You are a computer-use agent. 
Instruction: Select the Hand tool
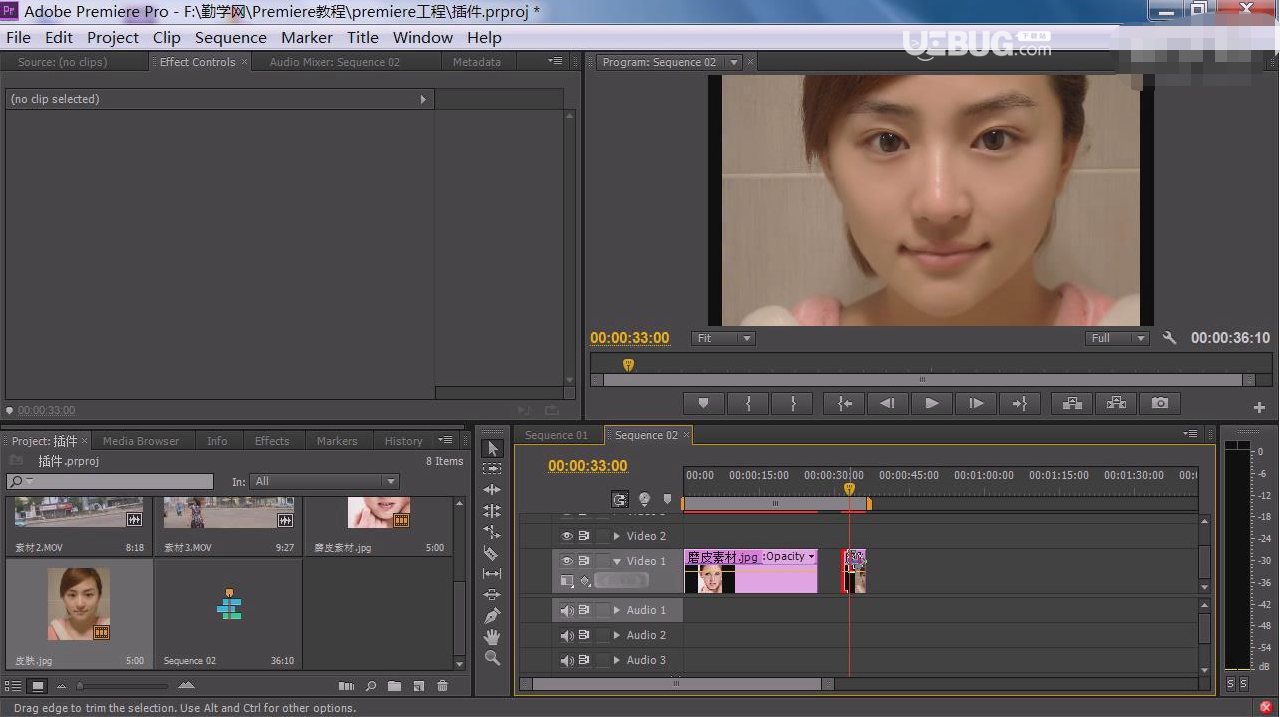click(492, 637)
